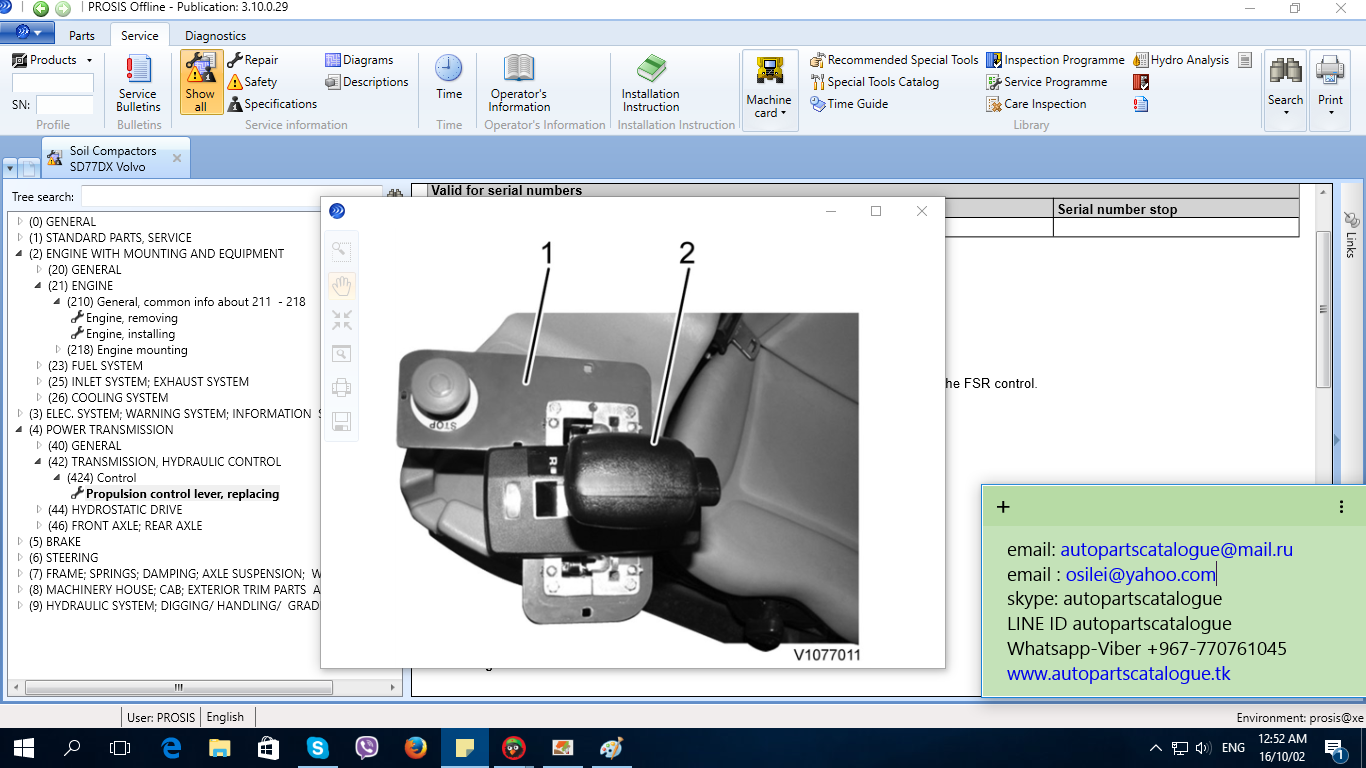Open Inspection Programme

tap(1055, 60)
